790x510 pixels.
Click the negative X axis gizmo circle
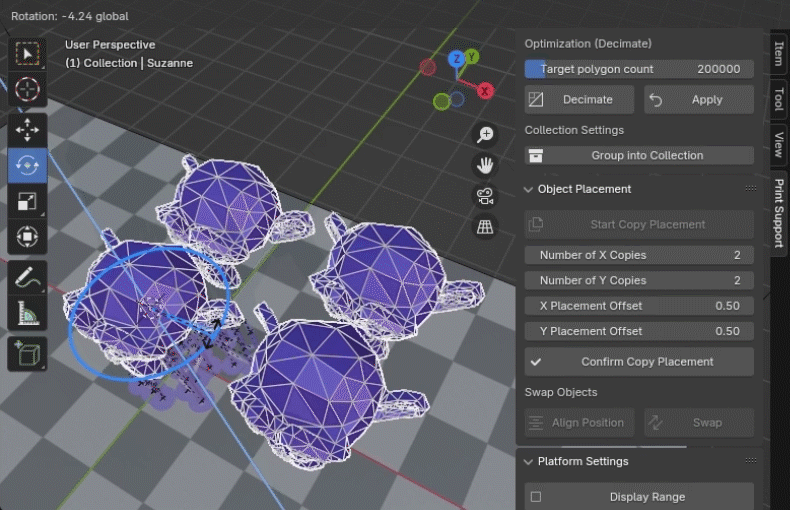point(428,67)
